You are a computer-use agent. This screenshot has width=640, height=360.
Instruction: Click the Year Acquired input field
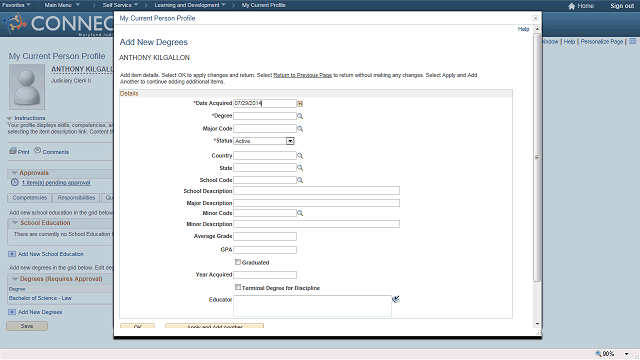[x=264, y=275]
